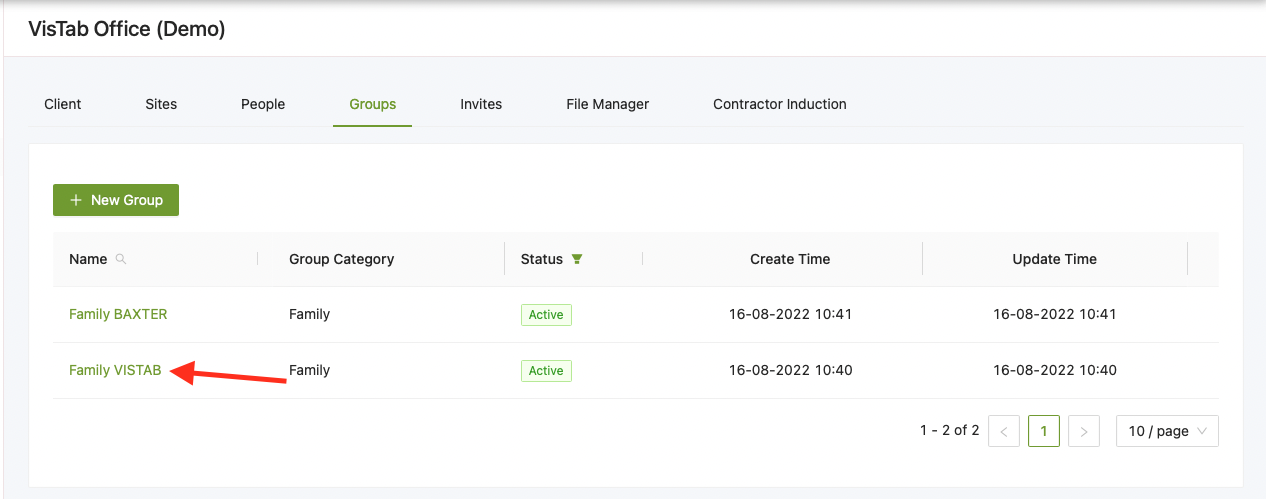Switch to Contractor Induction tab
1266x499 pixels.
(x=779, y=104)
